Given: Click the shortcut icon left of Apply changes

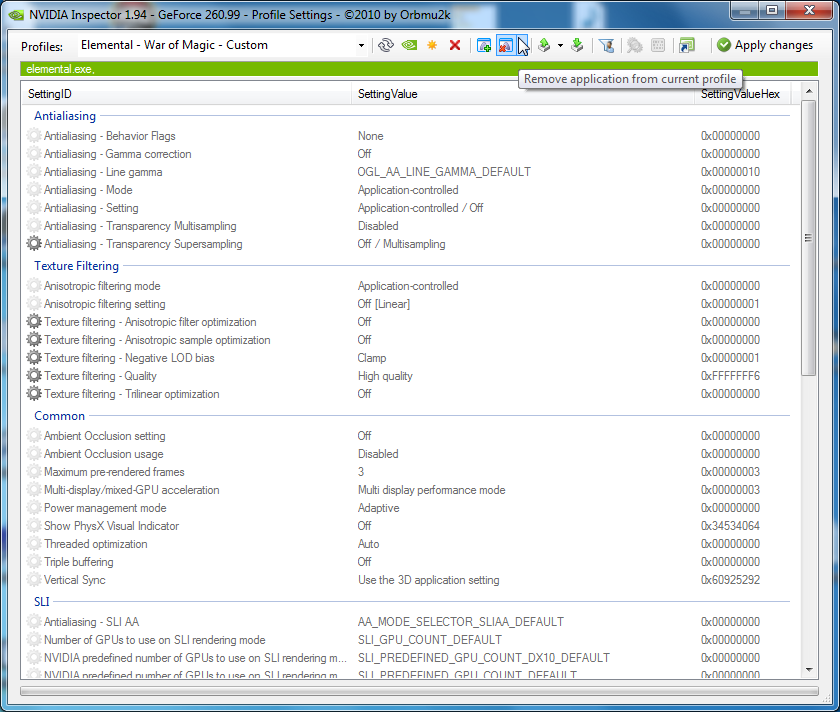Looking at the screenshot, I should pos(686,45).
